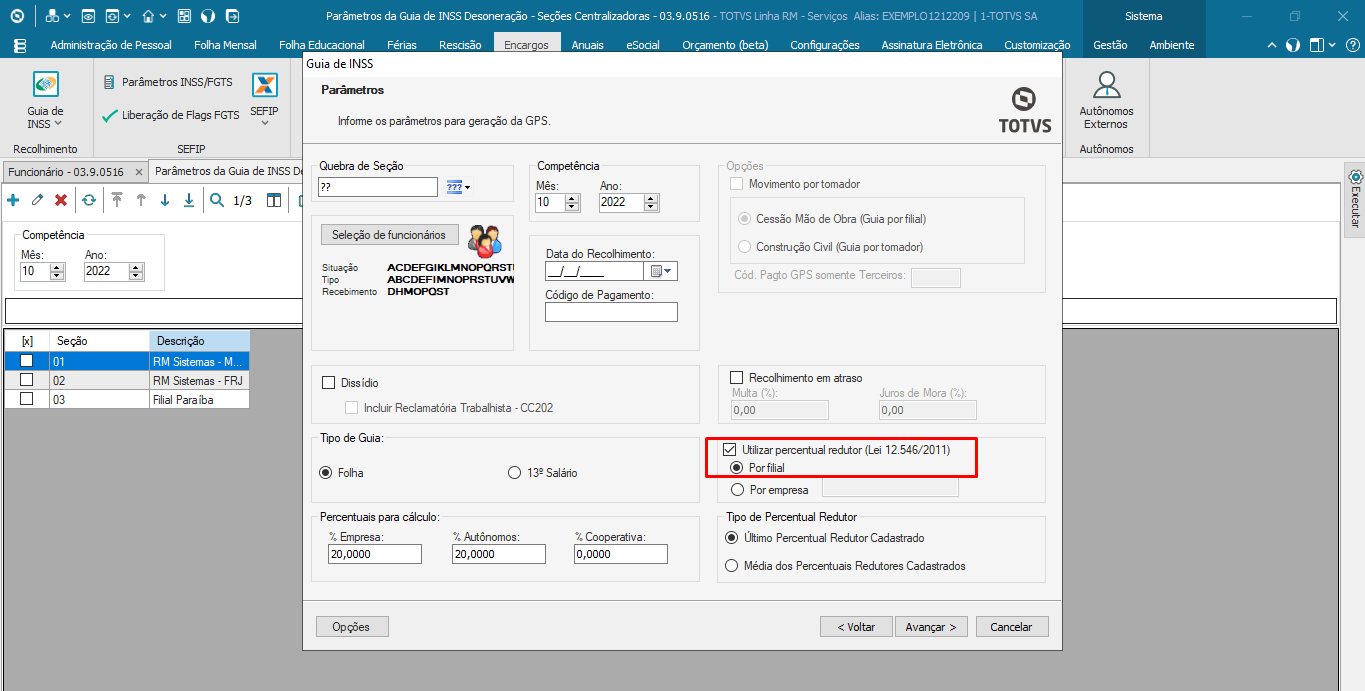The width and height of the screenshot is (1365, 691).
Task: Open Data do Recolhimento calendar dropdown
Action: (663, 271)
